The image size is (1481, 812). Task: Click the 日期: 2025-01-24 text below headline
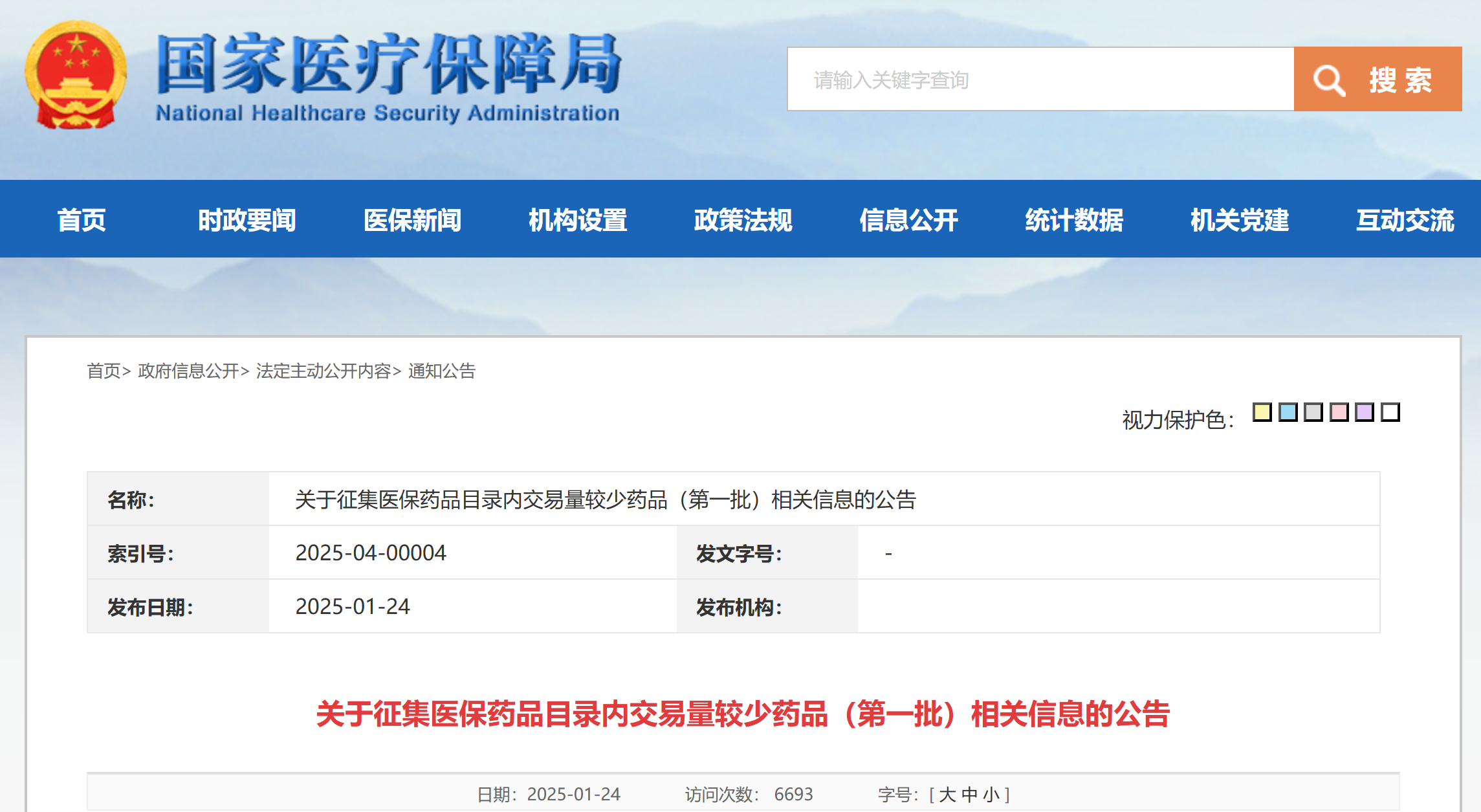coord(549,795)
